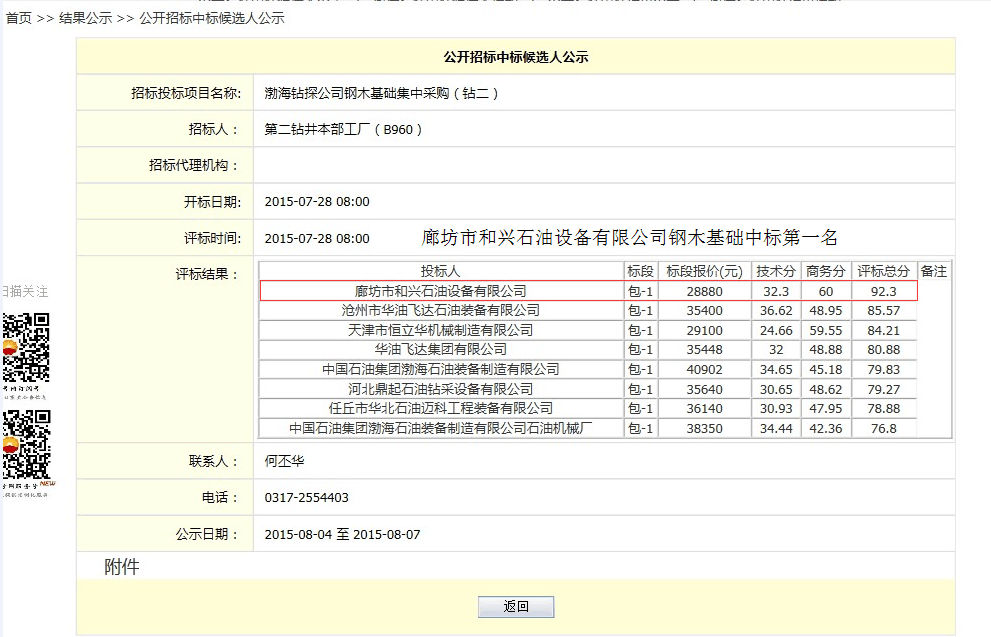
Task: Click the upper QR code image
Action: [x=26, y=348]
